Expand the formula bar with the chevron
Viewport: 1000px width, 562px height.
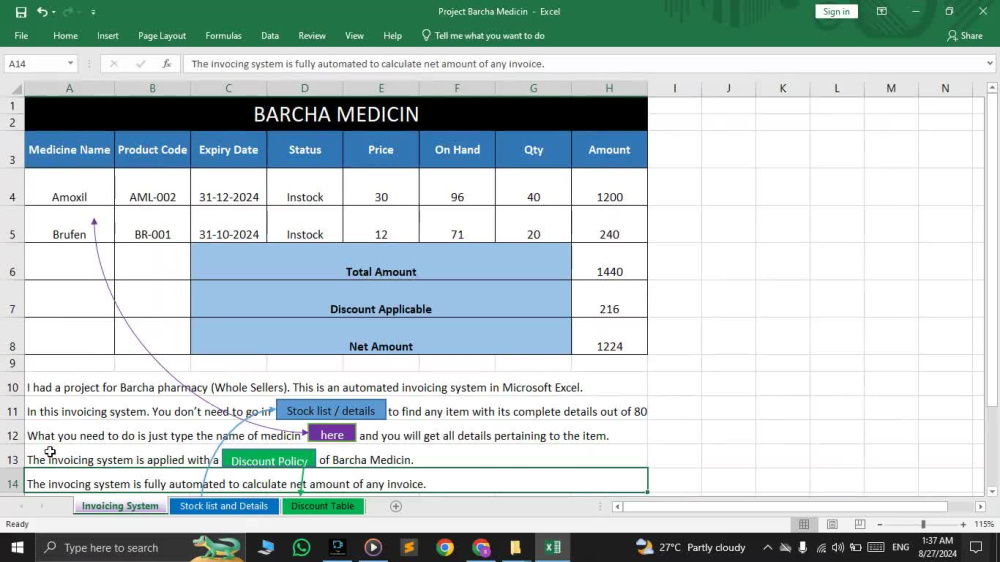(990, 64)
